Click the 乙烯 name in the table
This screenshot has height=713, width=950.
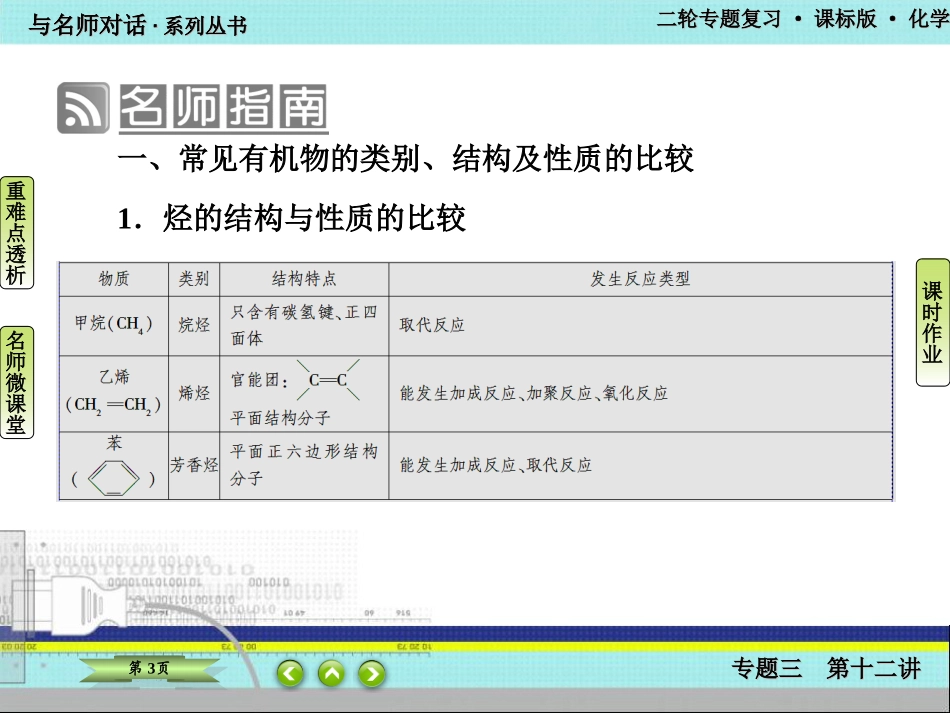[x=114, y=377]
